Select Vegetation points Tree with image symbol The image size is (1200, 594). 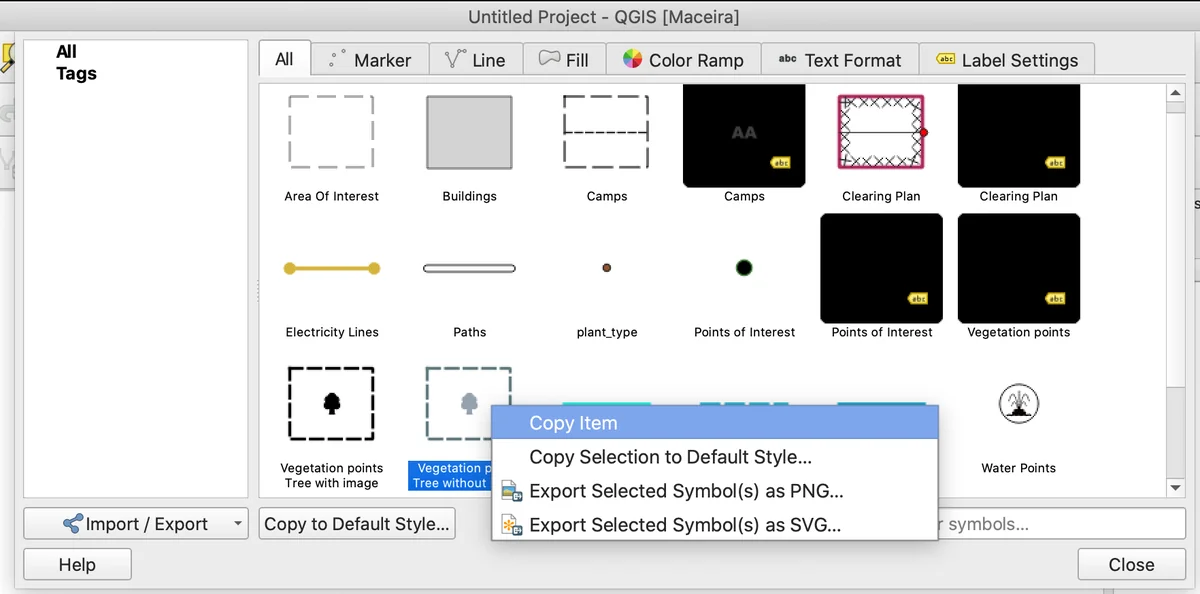331,404
